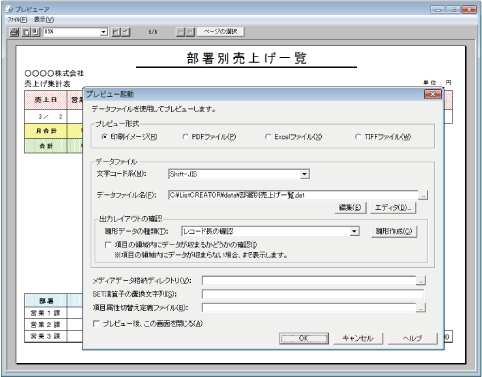
Task: Select the PDFファイル radio button
Action: point(185,137)
